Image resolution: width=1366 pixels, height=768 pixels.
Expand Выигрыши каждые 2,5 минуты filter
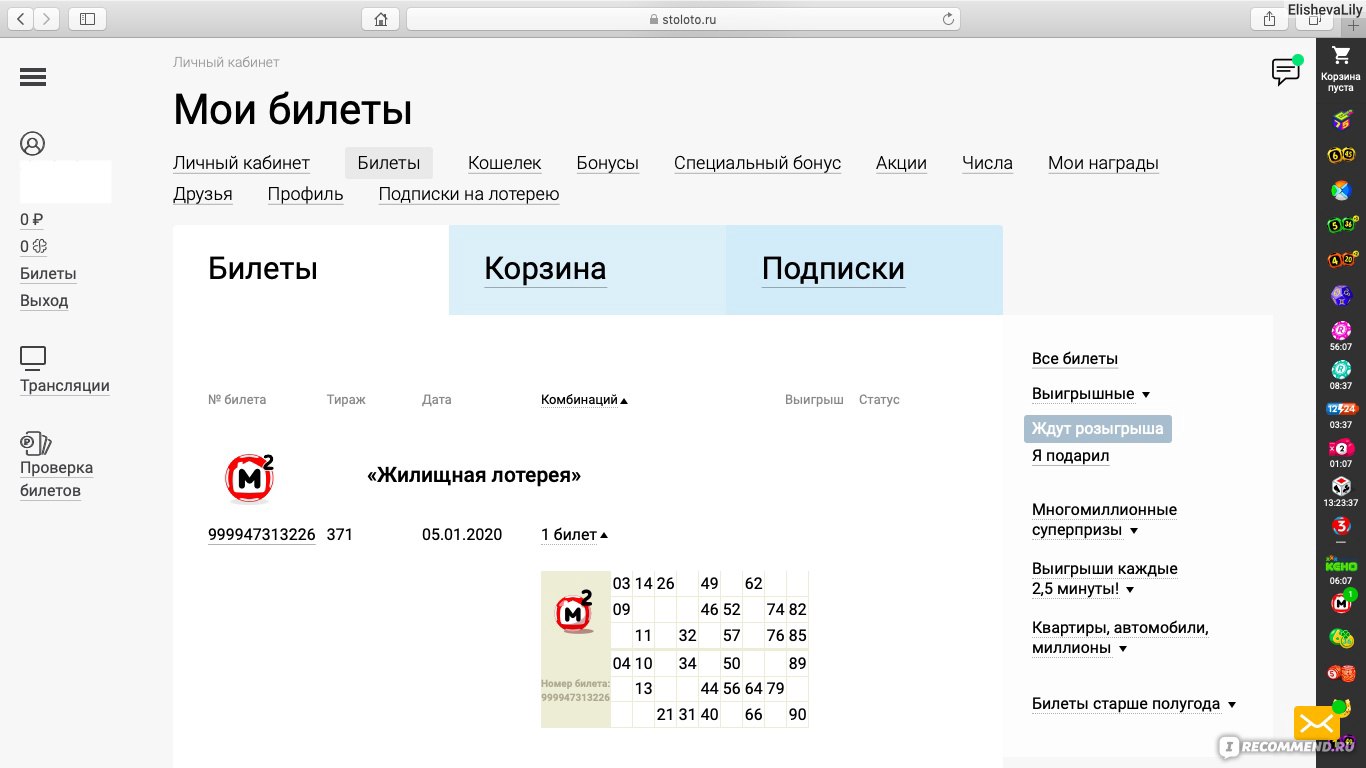point(1104,579)
